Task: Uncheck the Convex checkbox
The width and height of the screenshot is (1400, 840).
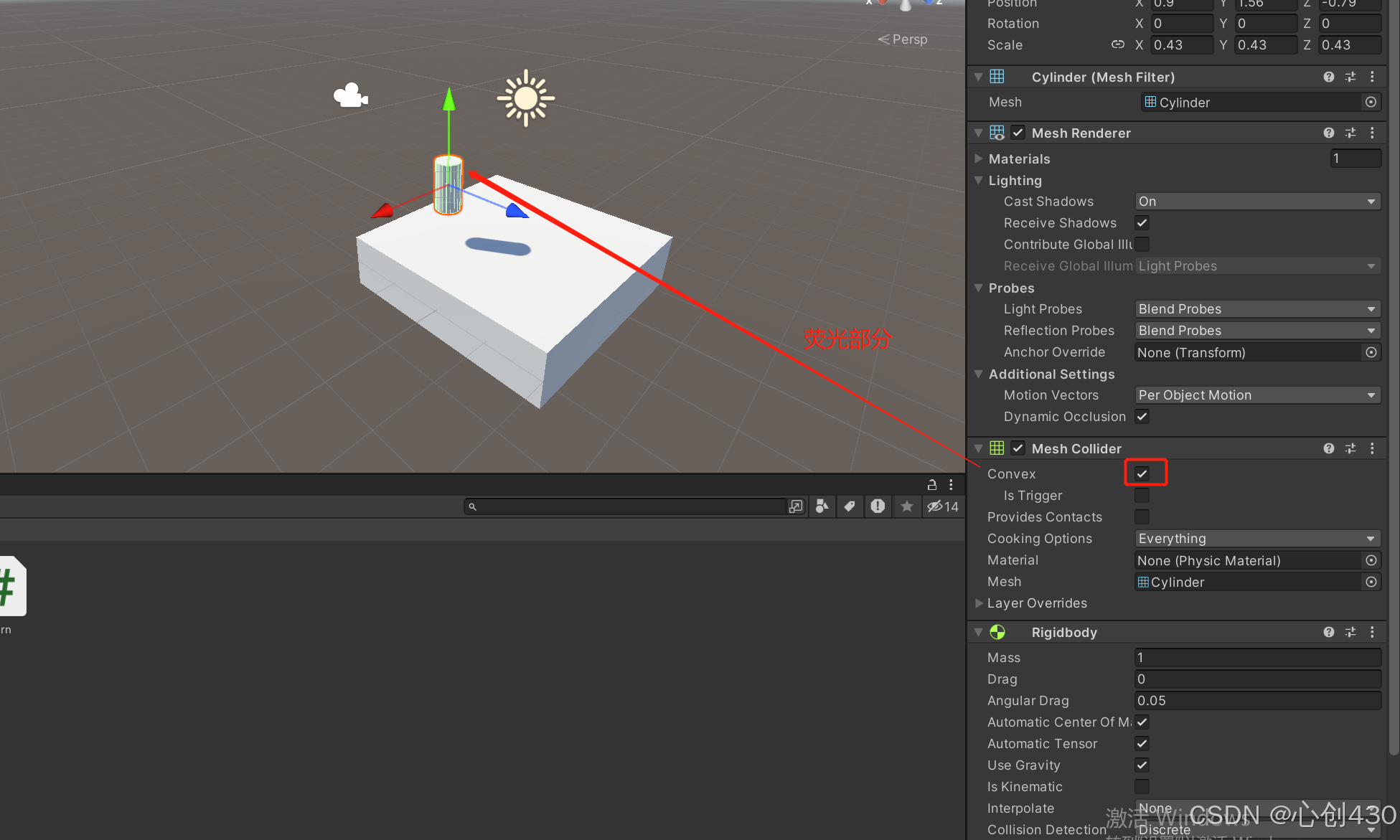Action: point(1142,473)
